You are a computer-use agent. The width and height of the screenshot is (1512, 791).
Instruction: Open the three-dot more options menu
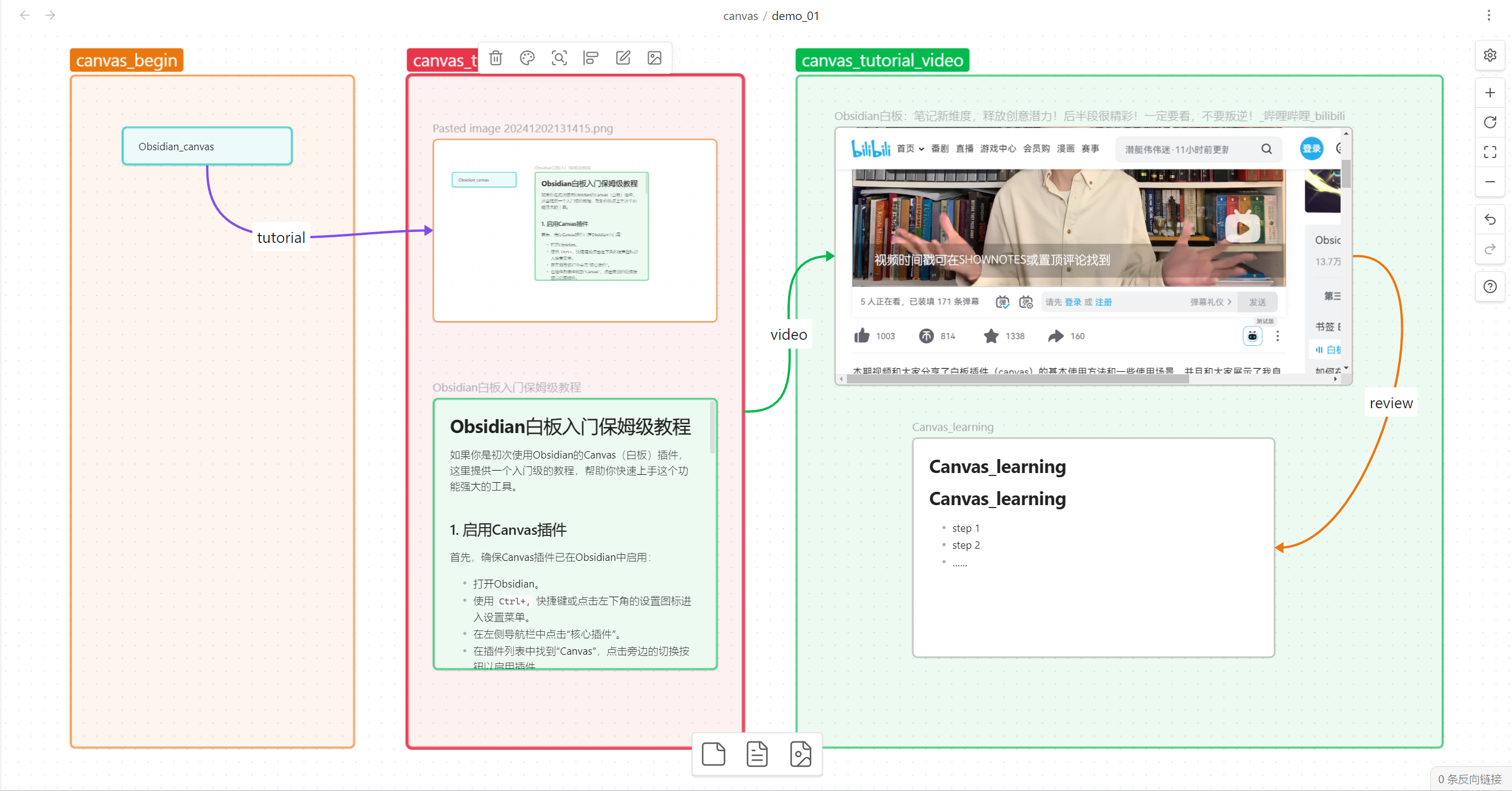[x=1488, y=16]
